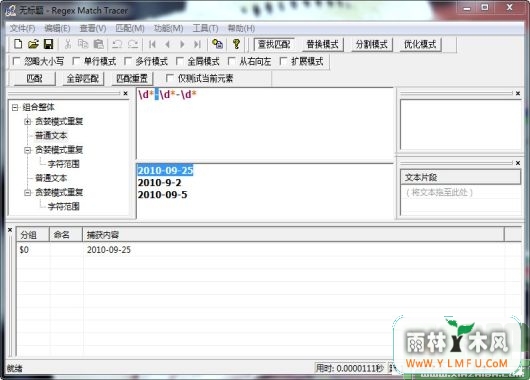Create a new file with the New icon
This screenshot has height=380, width=530.
pos(18,44)
